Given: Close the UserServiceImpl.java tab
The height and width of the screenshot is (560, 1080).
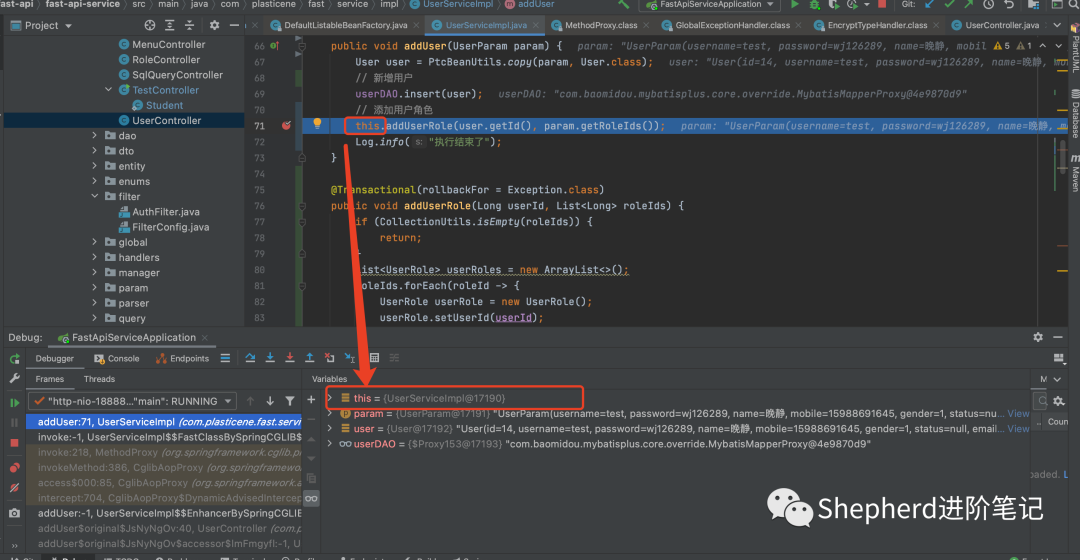Looking at the screenshot, I should click(537, 25).
